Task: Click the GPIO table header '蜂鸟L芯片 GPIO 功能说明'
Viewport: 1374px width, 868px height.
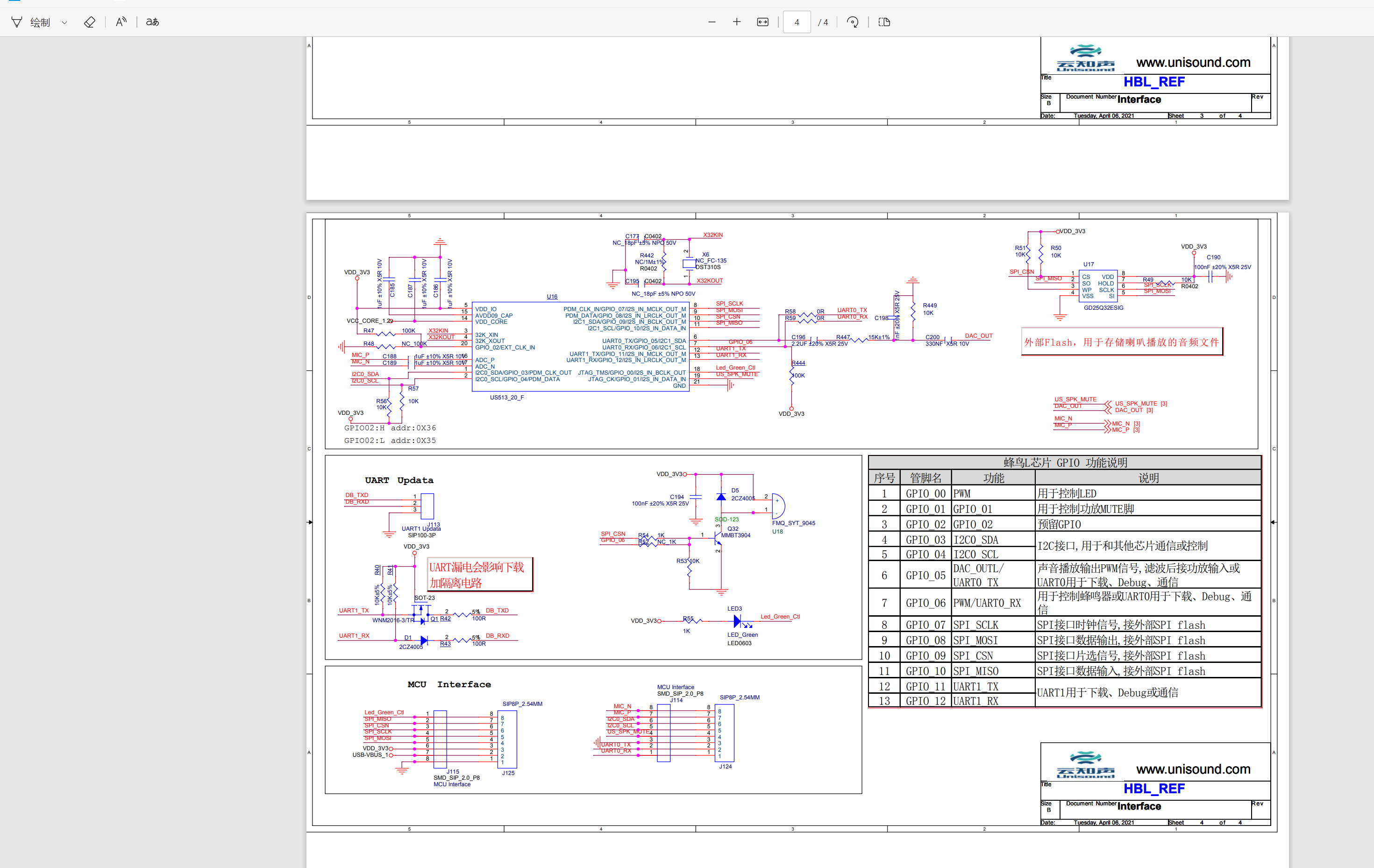Action: coord(1065,462)
